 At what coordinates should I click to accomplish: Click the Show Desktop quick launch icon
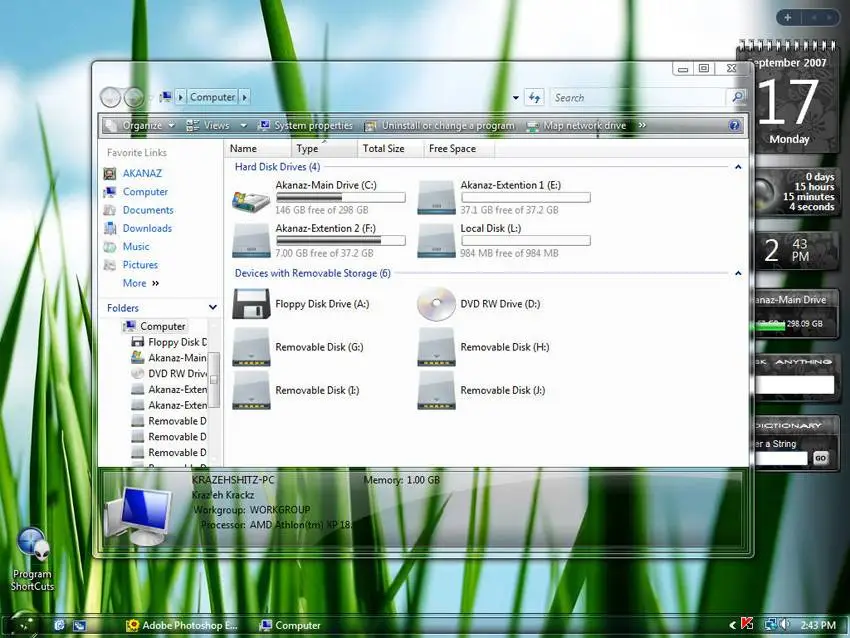click(x=79, y=625)
